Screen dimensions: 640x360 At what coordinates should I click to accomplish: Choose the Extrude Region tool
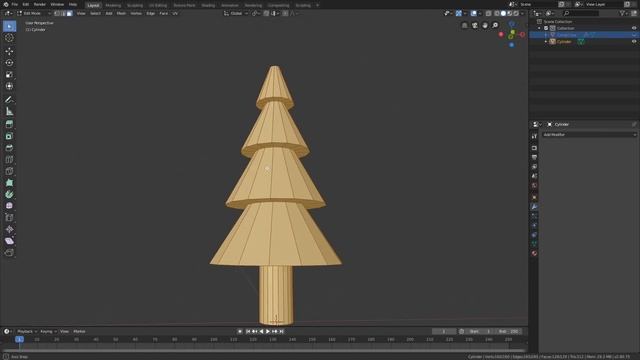click(9, 124)
